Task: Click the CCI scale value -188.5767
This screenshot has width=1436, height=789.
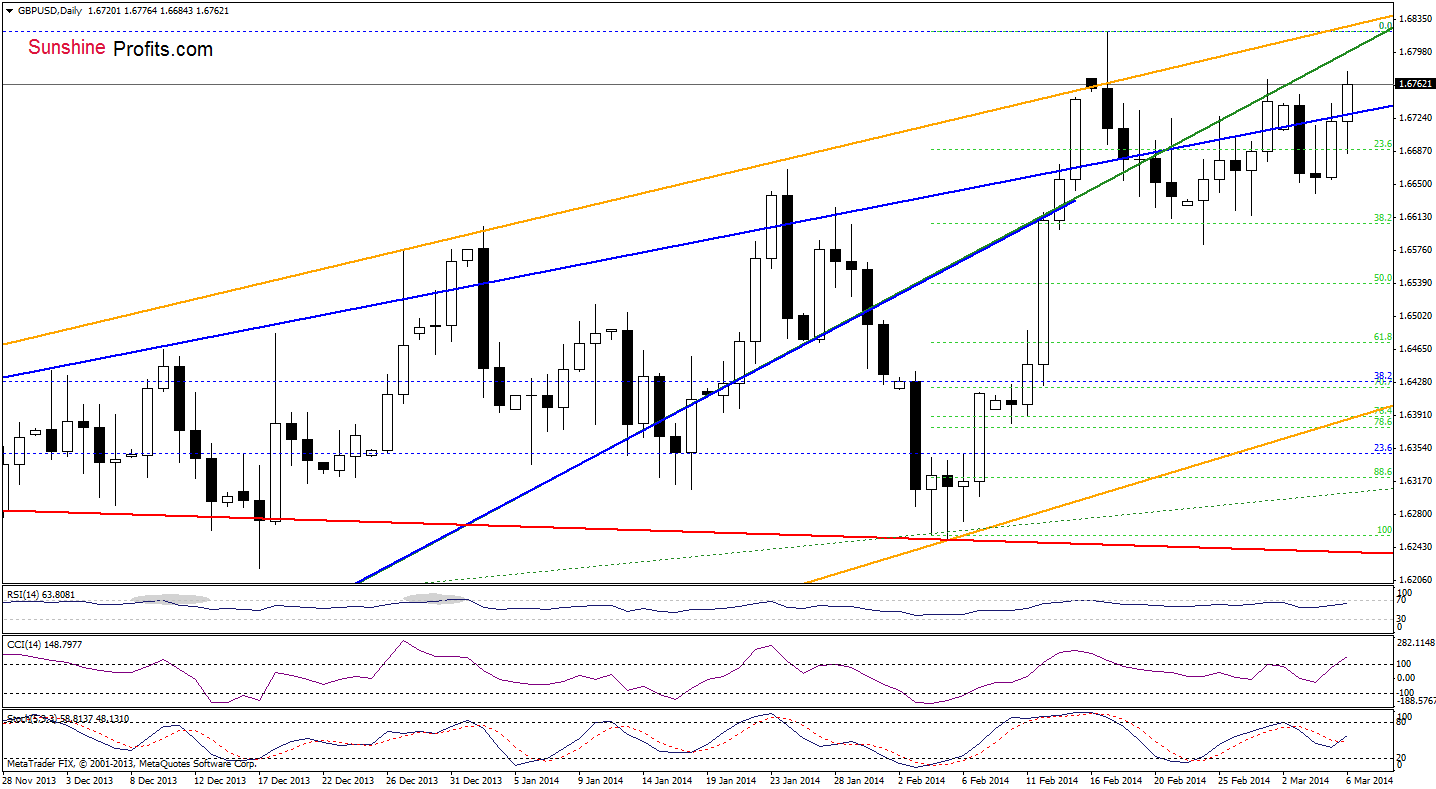Action: [x=1415, y=702]
